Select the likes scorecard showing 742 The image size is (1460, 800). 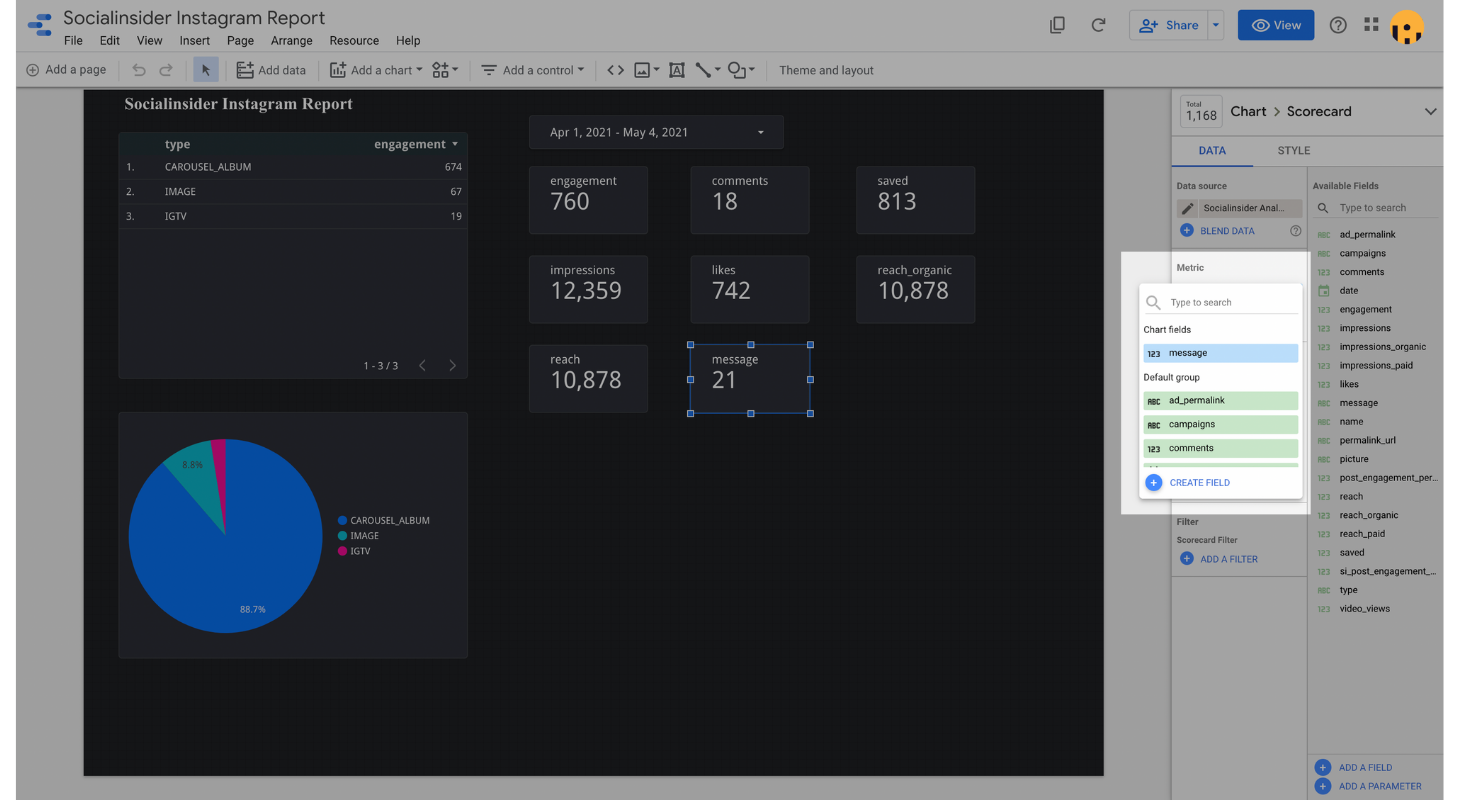coord(749,289)
